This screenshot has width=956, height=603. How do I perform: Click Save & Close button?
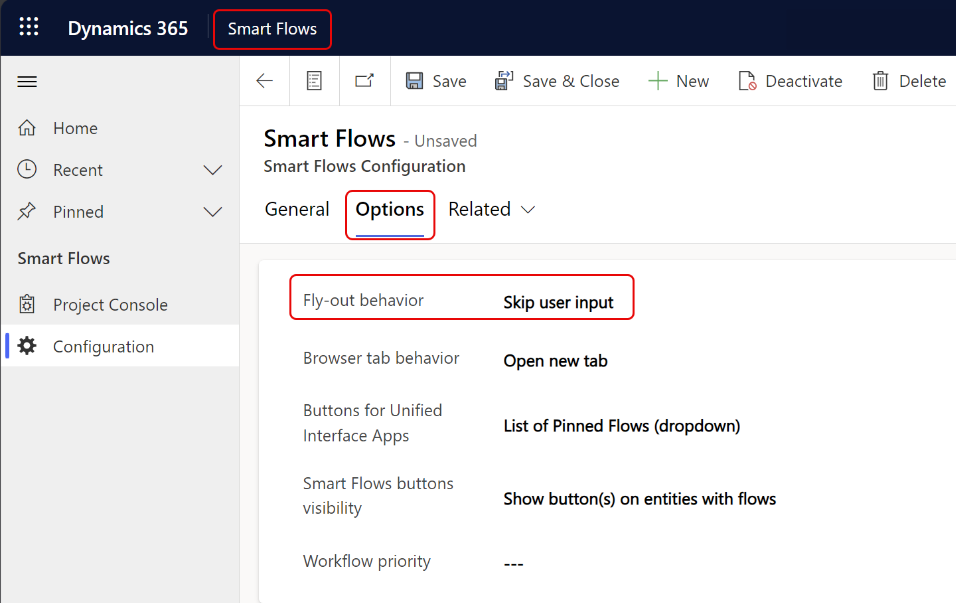pyautogui.click(x=557, y=81)
